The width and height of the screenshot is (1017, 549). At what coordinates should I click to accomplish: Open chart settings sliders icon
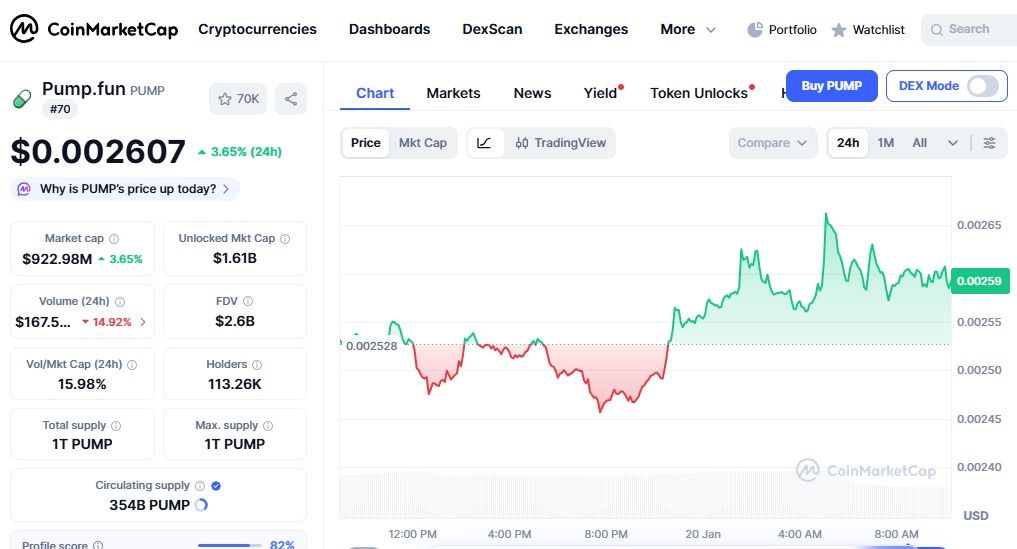pyautogui.click(x=989, y=143)
